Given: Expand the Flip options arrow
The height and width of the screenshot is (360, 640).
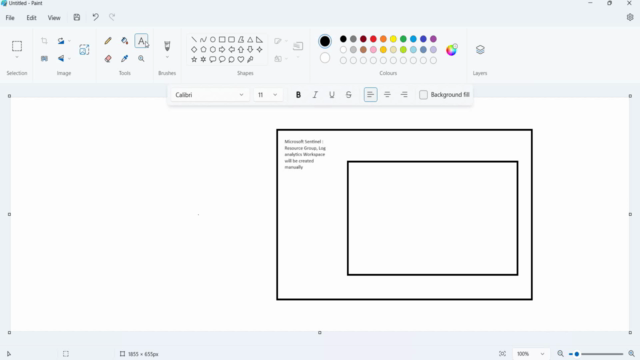Looking at the screenshot, I should (69, 59).
